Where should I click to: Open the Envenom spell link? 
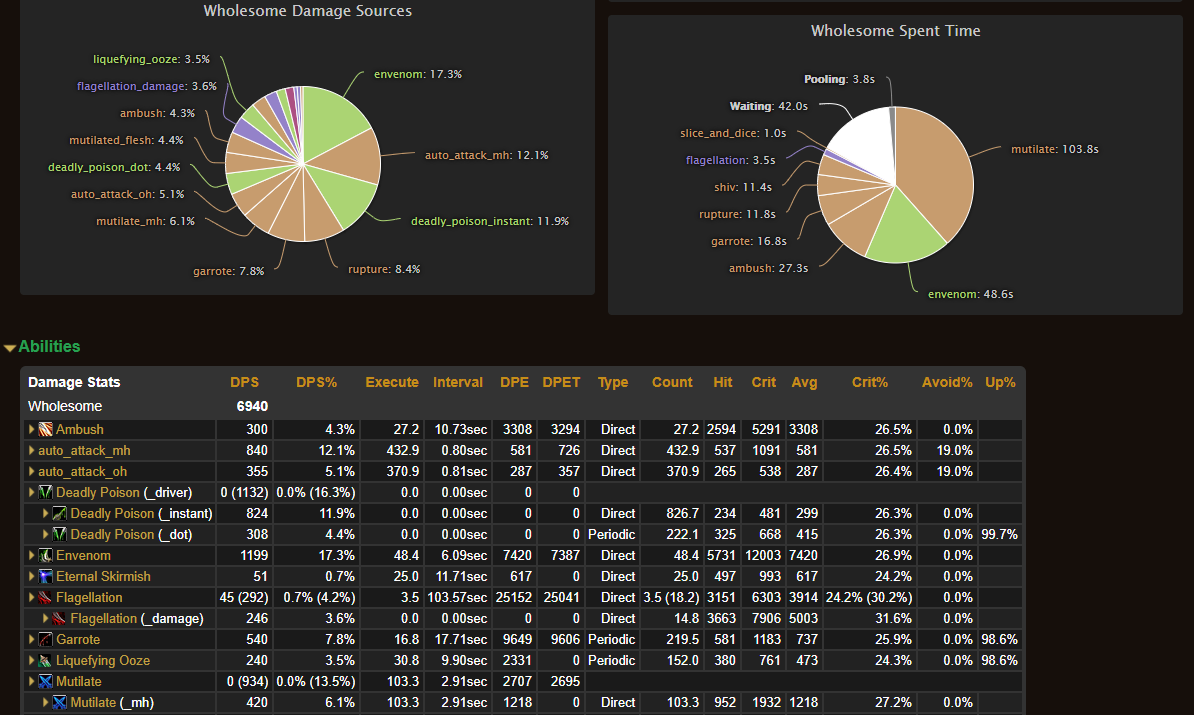pos(83,556)
